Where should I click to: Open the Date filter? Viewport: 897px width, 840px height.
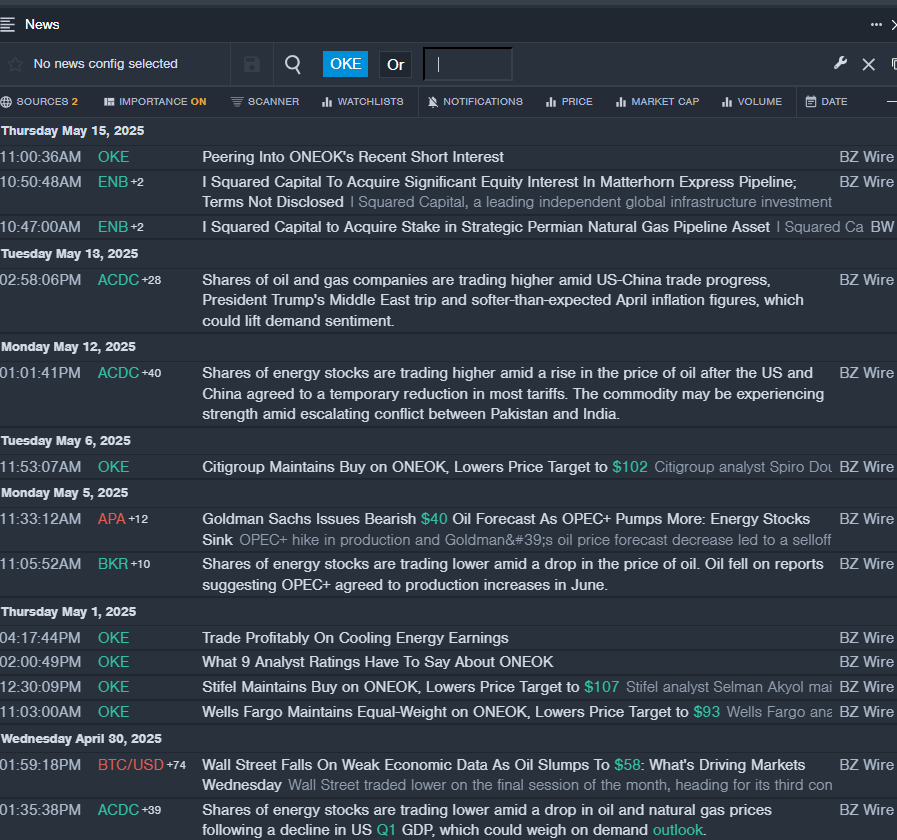(x=827, y=102)
